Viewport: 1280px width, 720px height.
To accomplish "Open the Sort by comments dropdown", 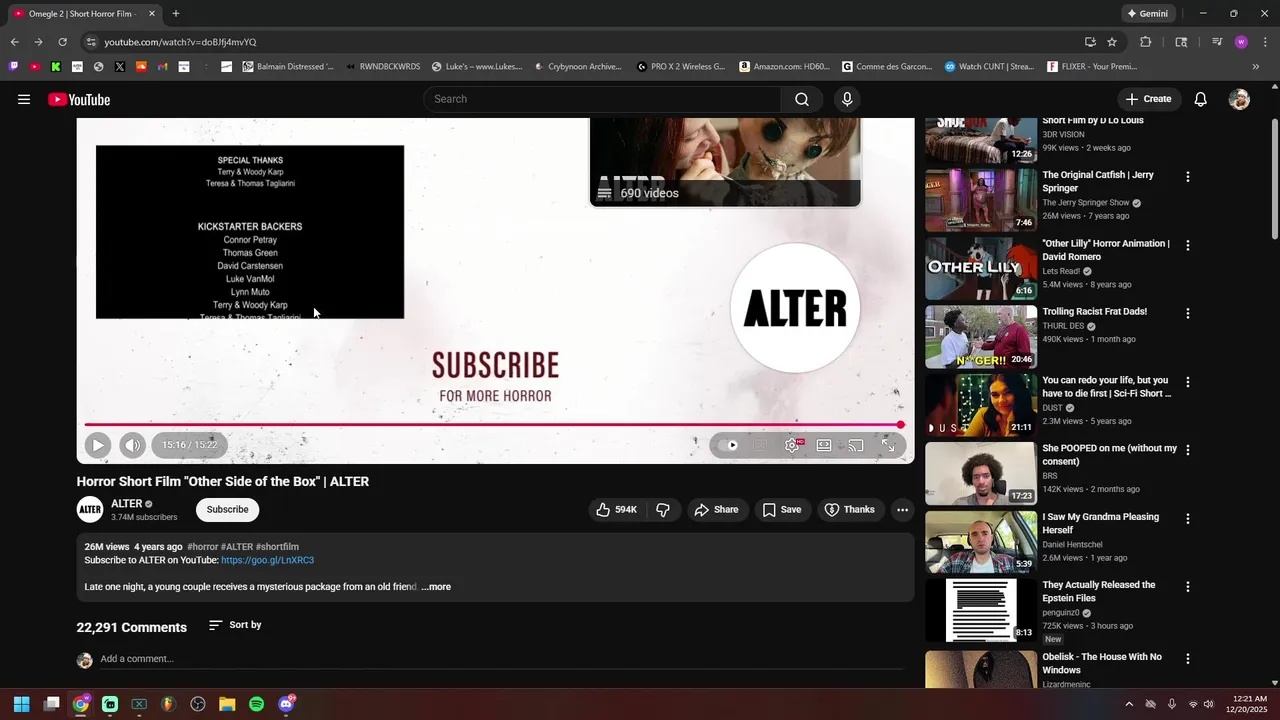I will point(235,625).
